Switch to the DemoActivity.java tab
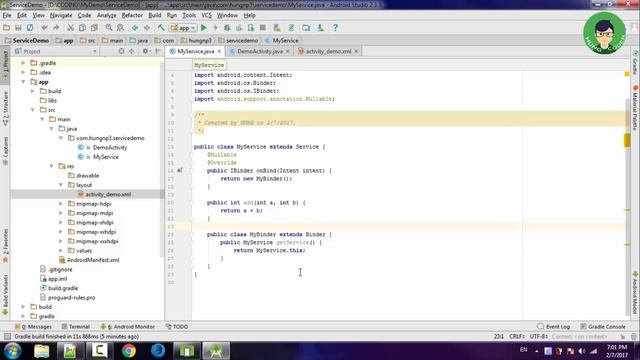The height and width of the screenshot is (360, 640). 260,51
